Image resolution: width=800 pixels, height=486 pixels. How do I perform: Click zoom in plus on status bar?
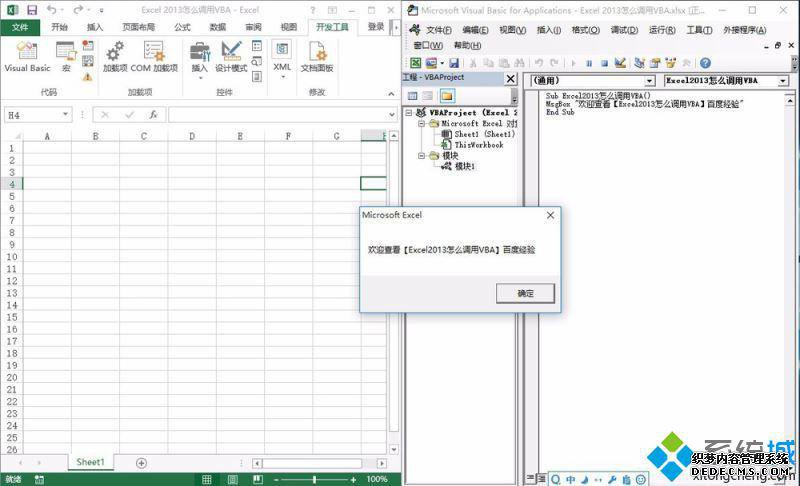pyautogui.click(x=353, y=480)
